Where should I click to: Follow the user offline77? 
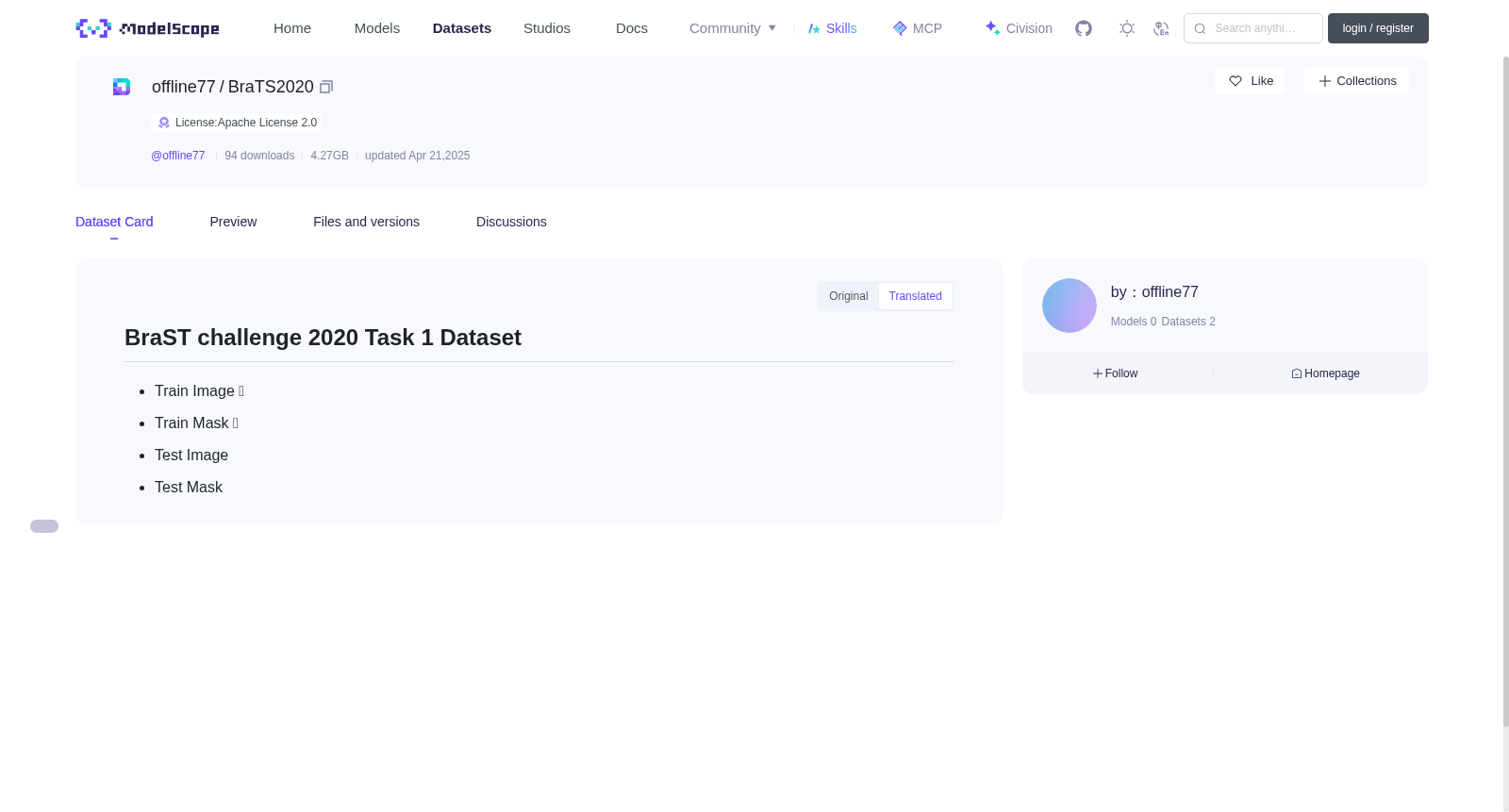[1116, 373]
